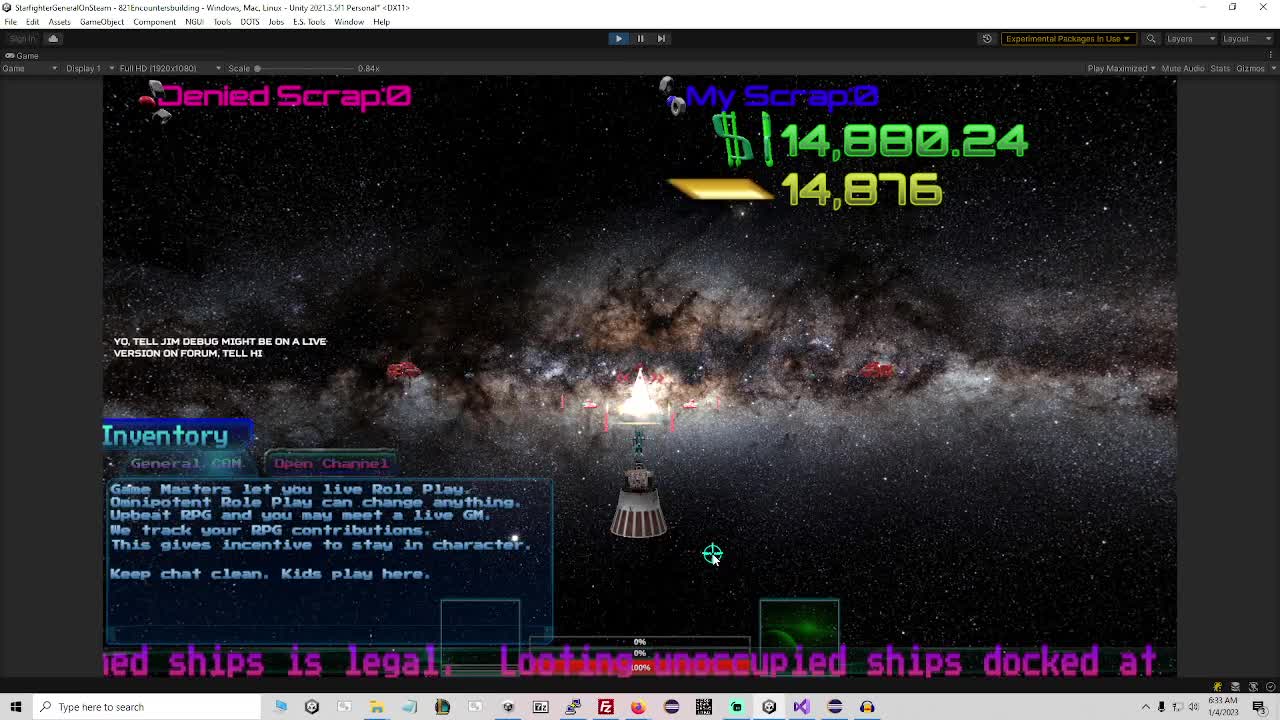Click the Sign in button
The image size is (1280, 720).
point(22,39)
